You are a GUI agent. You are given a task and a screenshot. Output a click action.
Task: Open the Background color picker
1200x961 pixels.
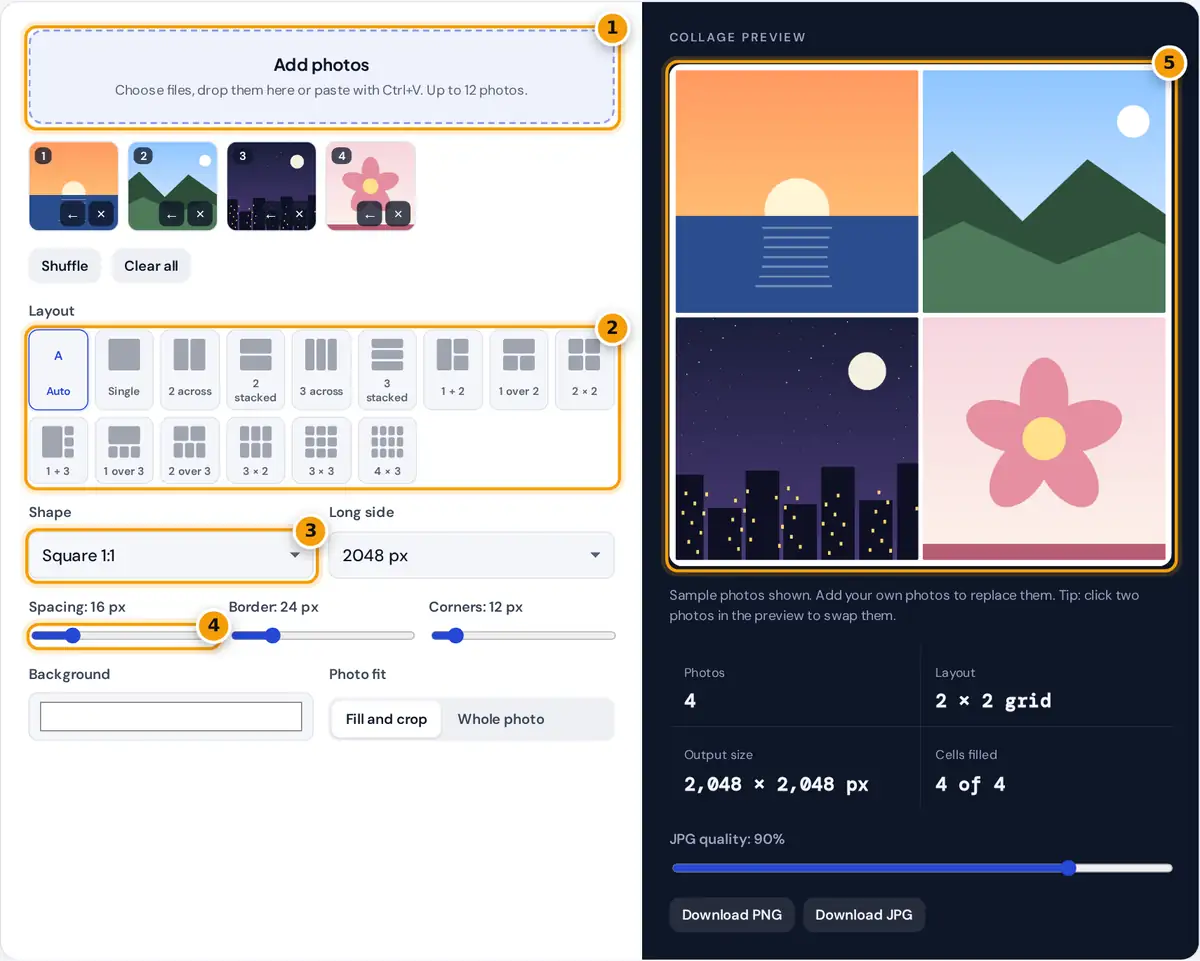tap(171, 717)
